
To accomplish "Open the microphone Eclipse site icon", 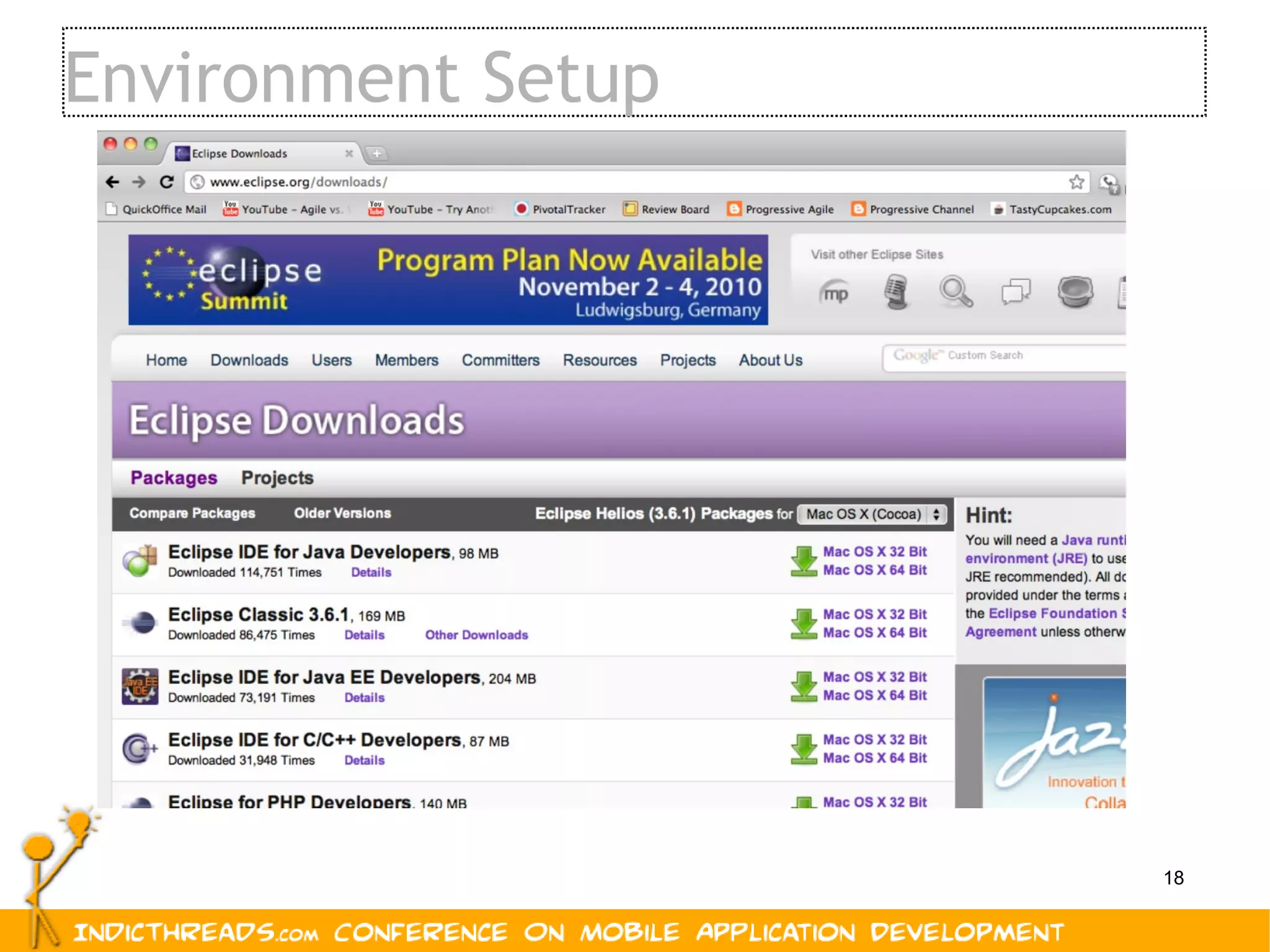I will pyautogui.click(x=895, y=292).
